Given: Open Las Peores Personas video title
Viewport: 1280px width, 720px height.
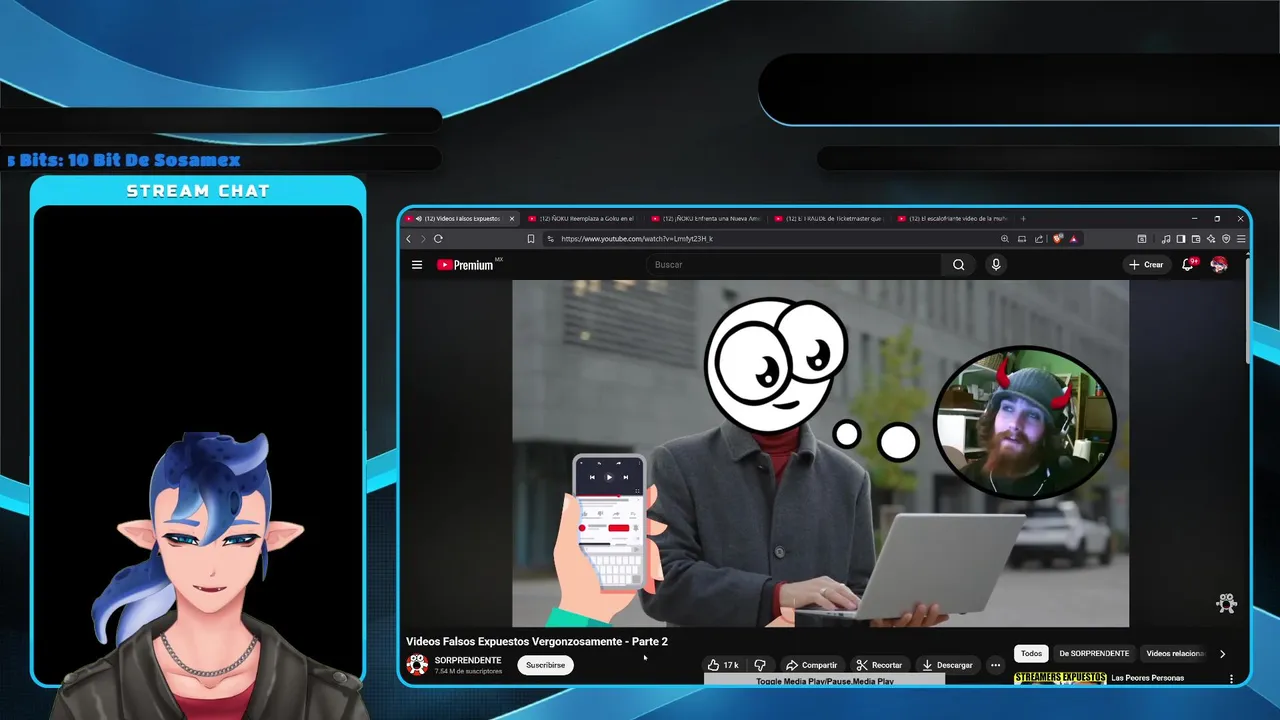Looking at the screenshot, I should [x=1147, y=678].
